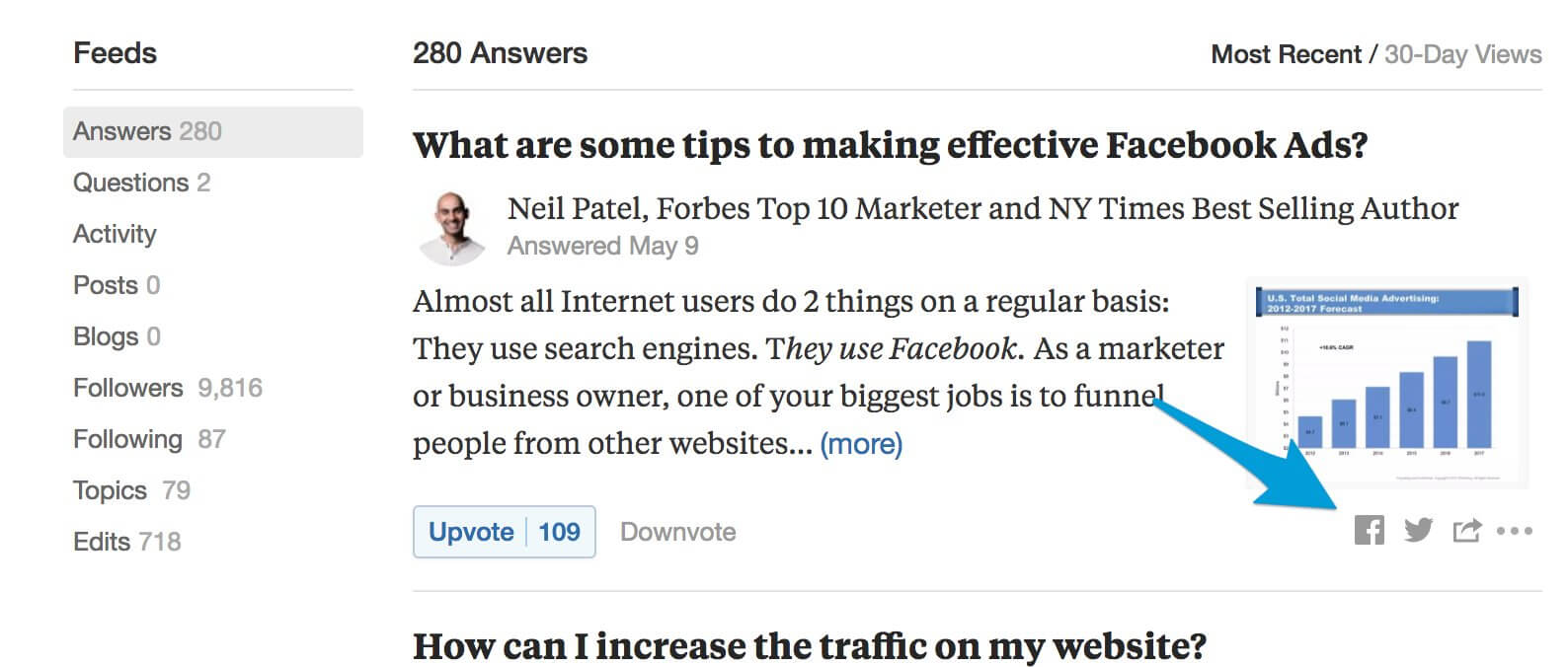This screenshot has height=667, width=1568.
Task: Open the more options ellipsis menu
Action: point(1514,532)
